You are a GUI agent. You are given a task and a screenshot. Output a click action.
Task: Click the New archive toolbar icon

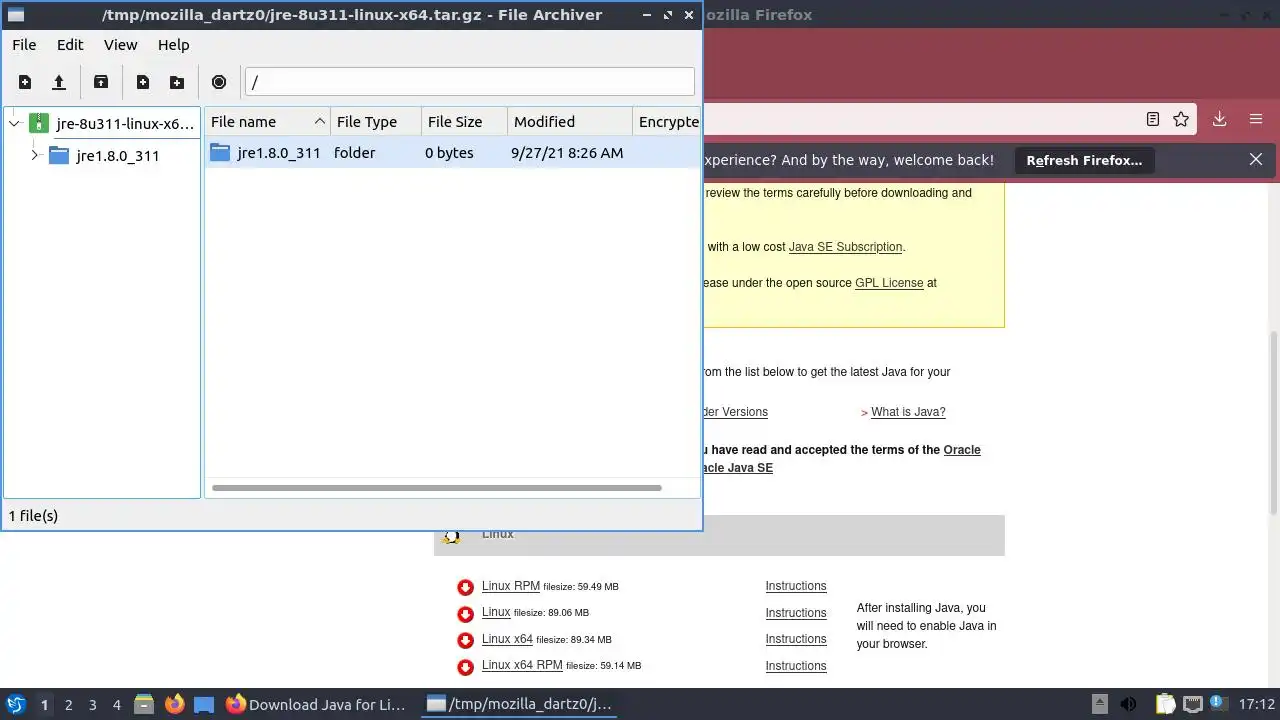[25, 82]
